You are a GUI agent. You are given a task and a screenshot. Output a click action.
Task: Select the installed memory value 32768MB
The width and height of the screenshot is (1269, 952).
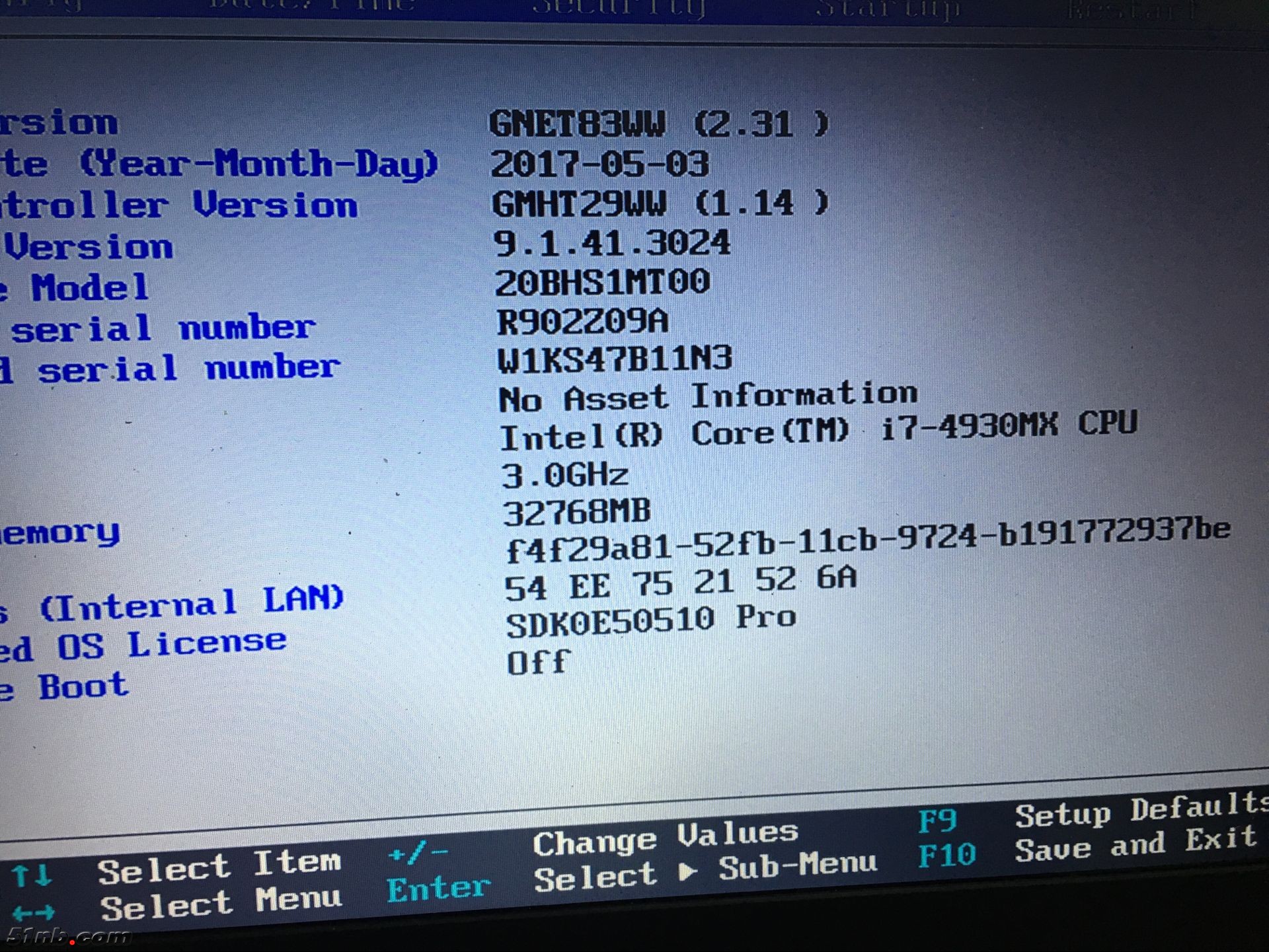point(576,513)
